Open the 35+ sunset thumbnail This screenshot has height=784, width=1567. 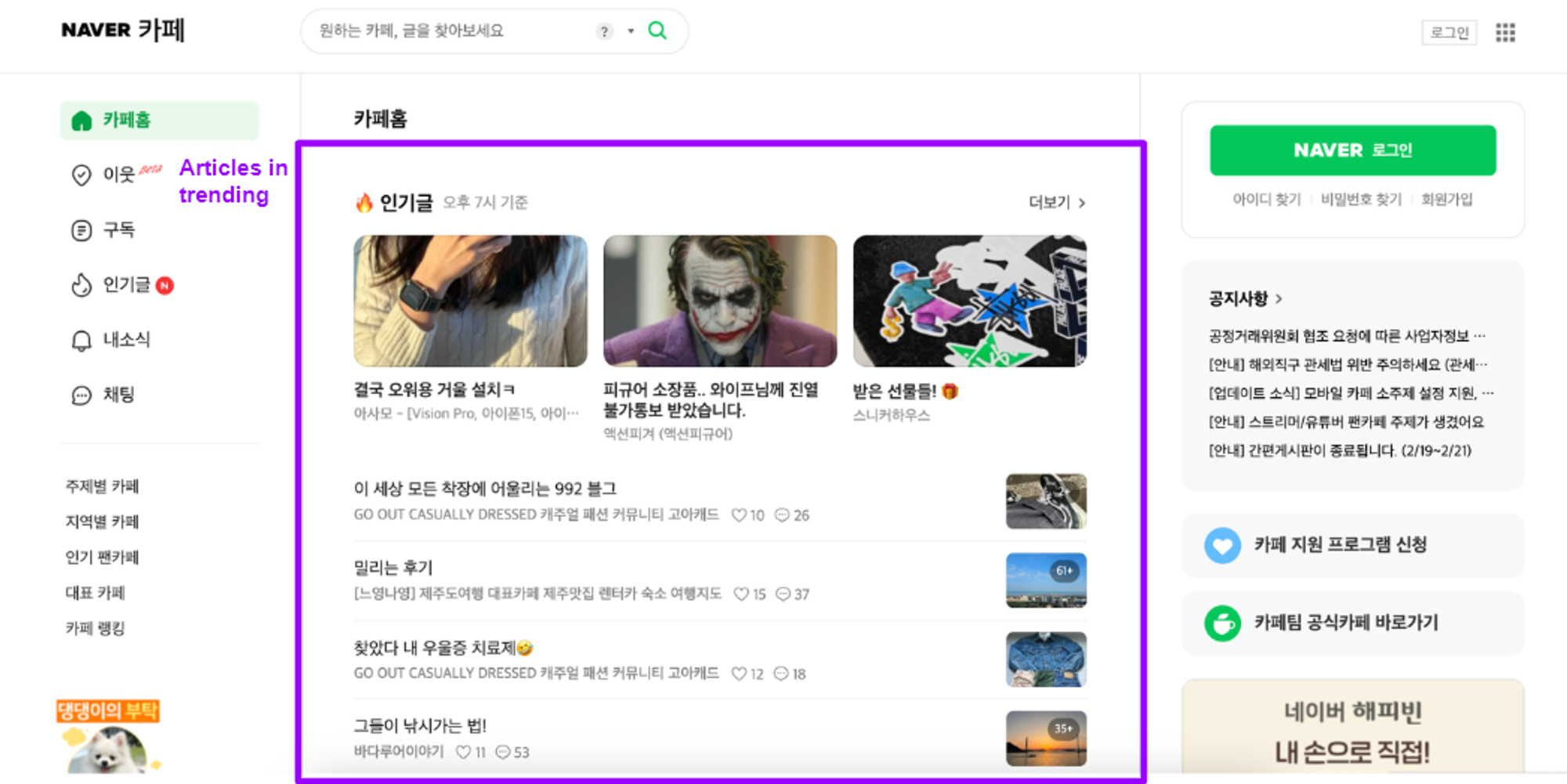[x=1046, y=739]
